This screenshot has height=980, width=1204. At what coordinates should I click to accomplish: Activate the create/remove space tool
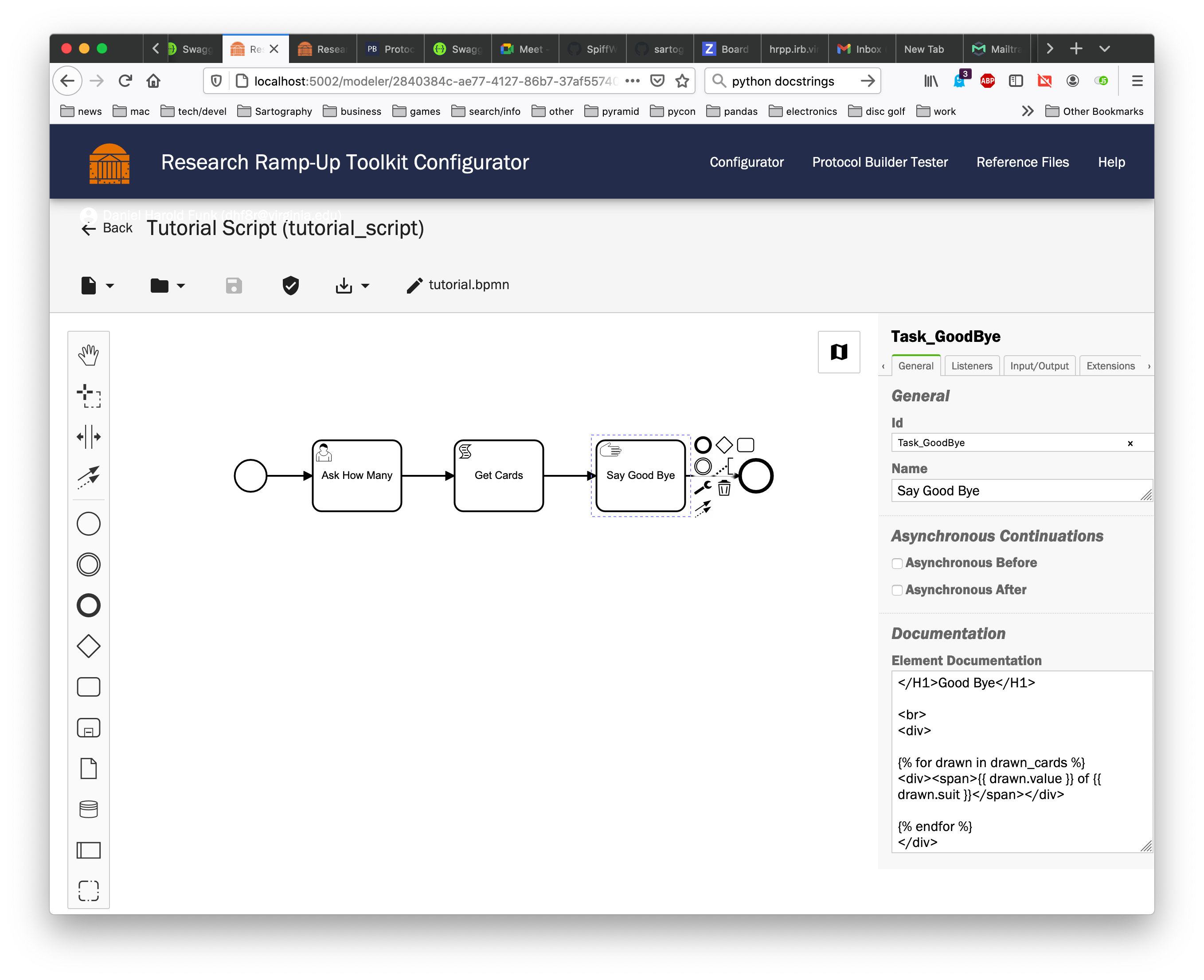[x=89, y=436]
